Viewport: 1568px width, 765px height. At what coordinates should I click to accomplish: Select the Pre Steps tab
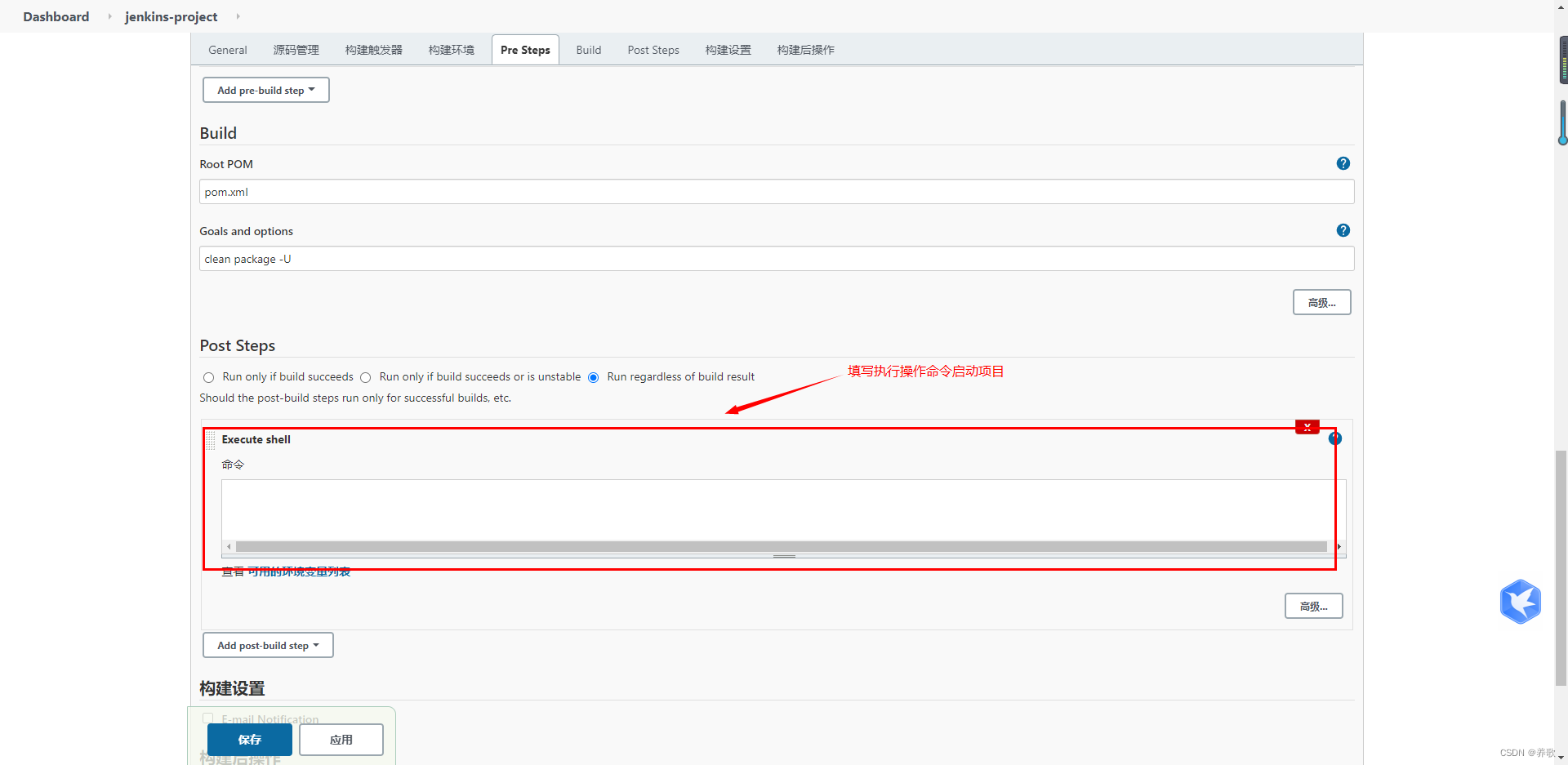point(525,50)
